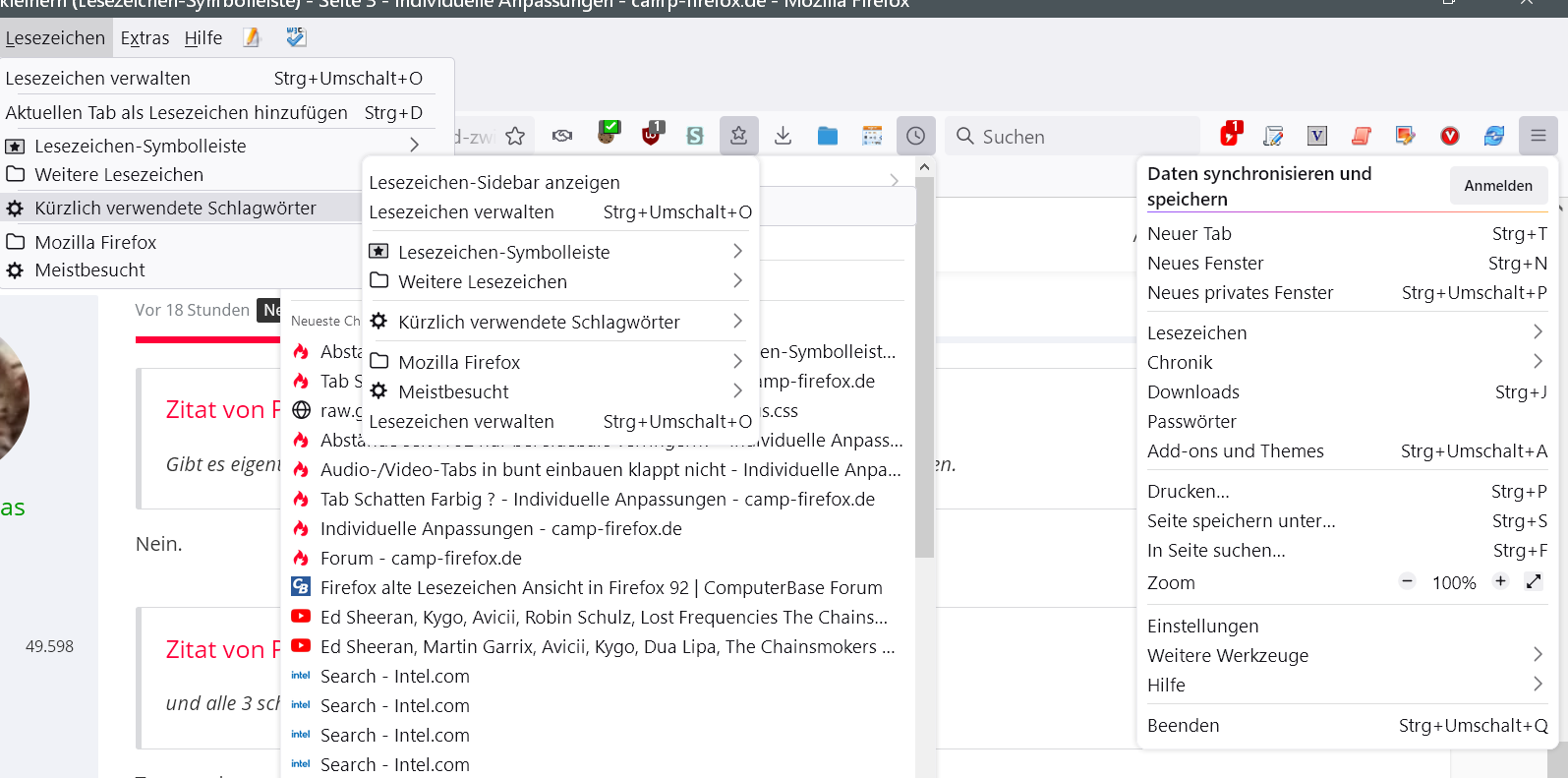Click the blue folder toolbar icon
The image size is (1568, 778).
point(828,136)
